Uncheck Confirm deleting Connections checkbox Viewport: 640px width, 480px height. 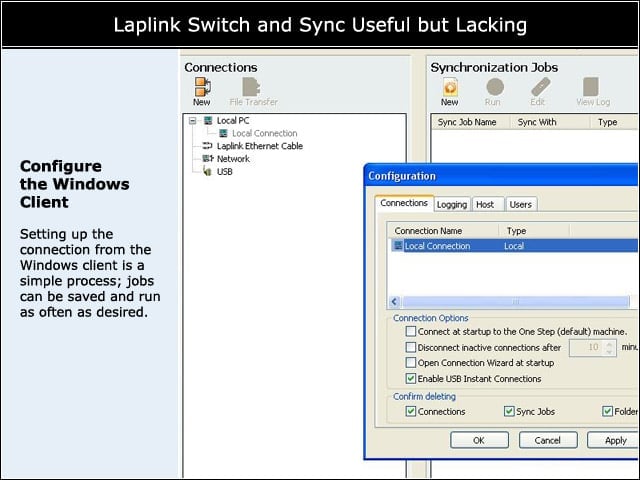click(x=411, y=411)
